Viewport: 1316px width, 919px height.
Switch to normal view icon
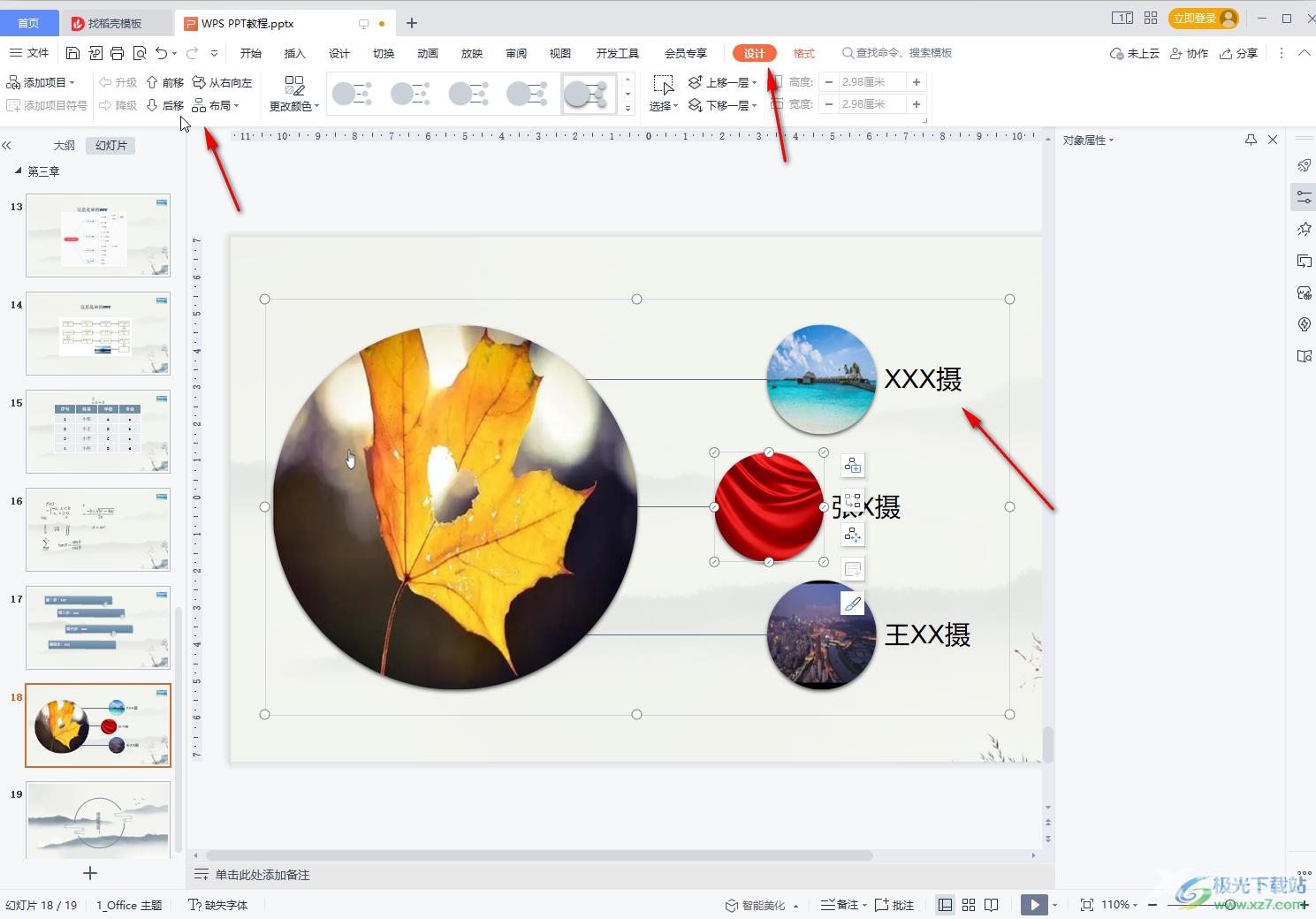[x=945, y=905]
